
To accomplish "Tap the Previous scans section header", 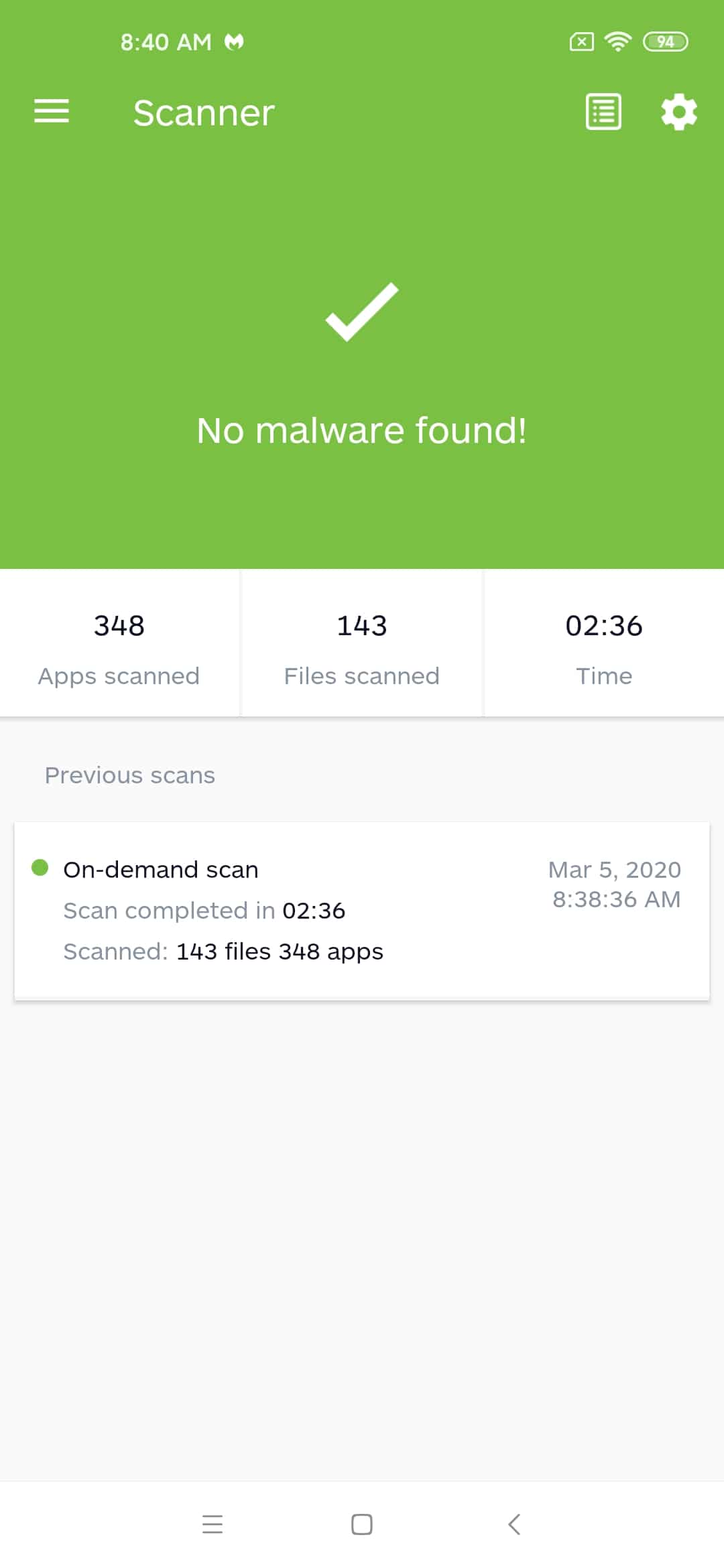I will 130,775.
